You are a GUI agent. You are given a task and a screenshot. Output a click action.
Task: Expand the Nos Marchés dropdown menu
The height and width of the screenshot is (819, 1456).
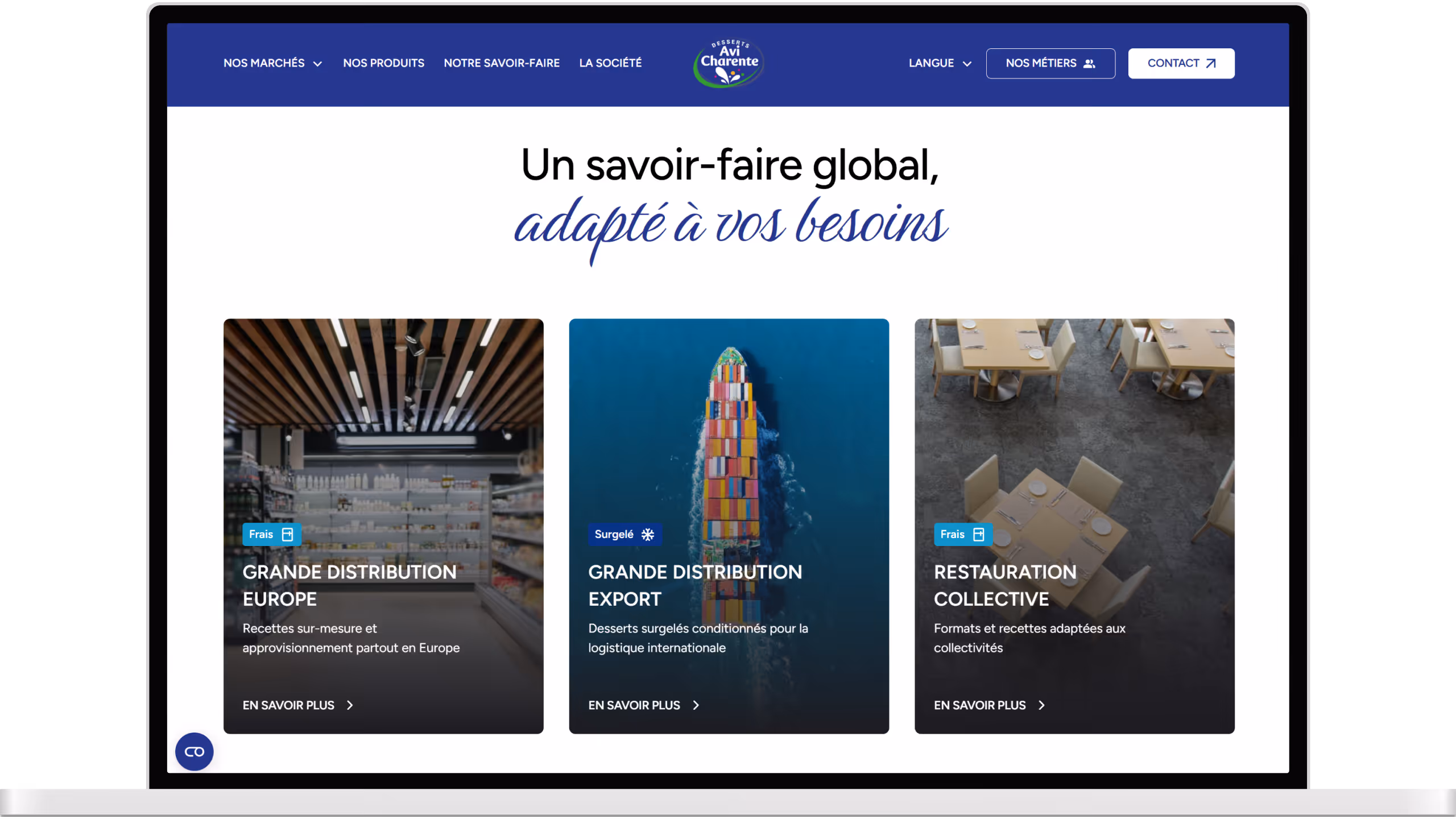(x=273, y=63)
